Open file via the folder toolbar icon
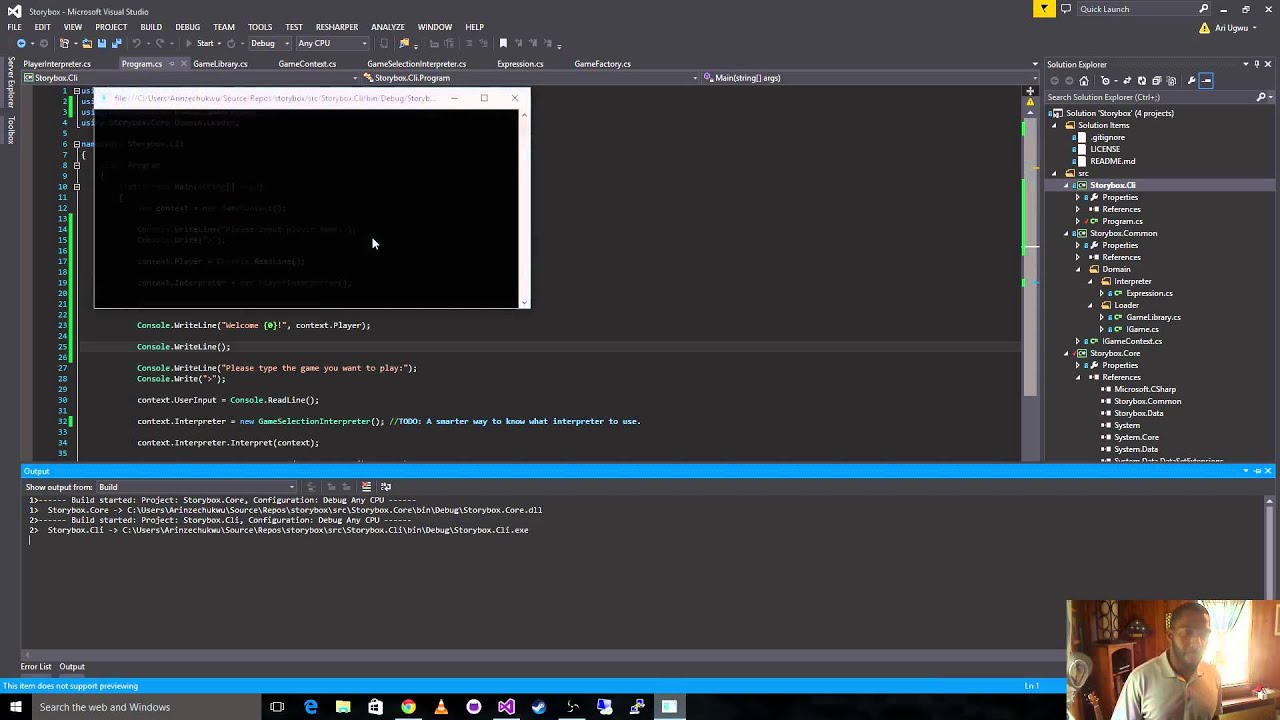1280x720 pixels. pos(87,43)
